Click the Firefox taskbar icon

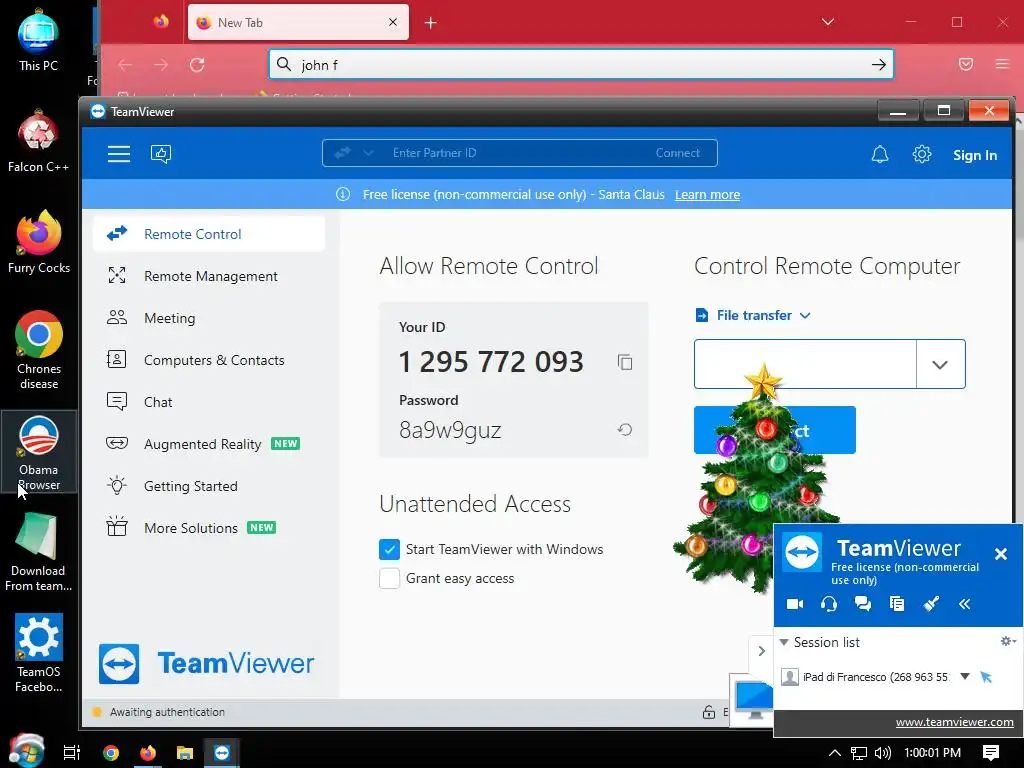pos(148,753)
